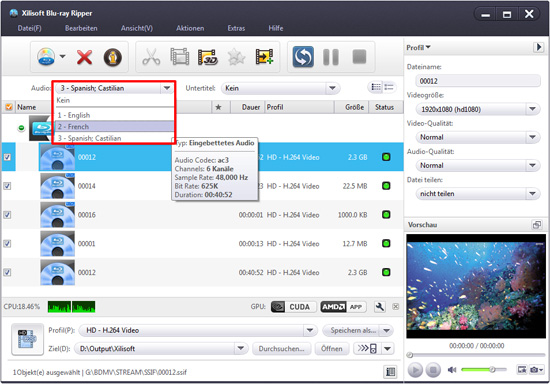Open the Video-Qualität dropdown
Image resolution: width=550 pixels, height=384 pixels.
tap(532, 137)
